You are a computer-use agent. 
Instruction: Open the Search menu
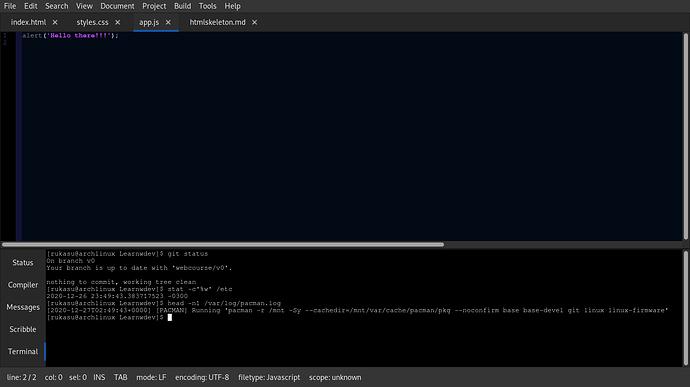[x=57, y=6]
